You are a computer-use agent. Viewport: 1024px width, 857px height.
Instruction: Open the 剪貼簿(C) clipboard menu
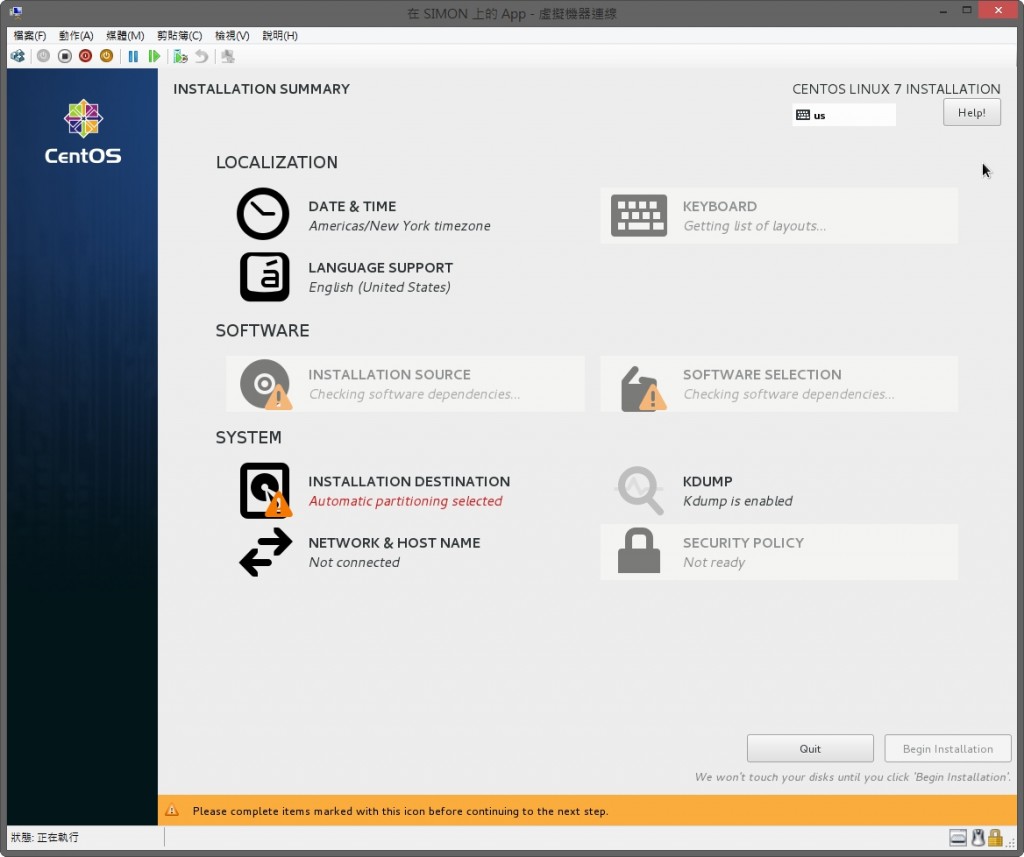(180, 35)
